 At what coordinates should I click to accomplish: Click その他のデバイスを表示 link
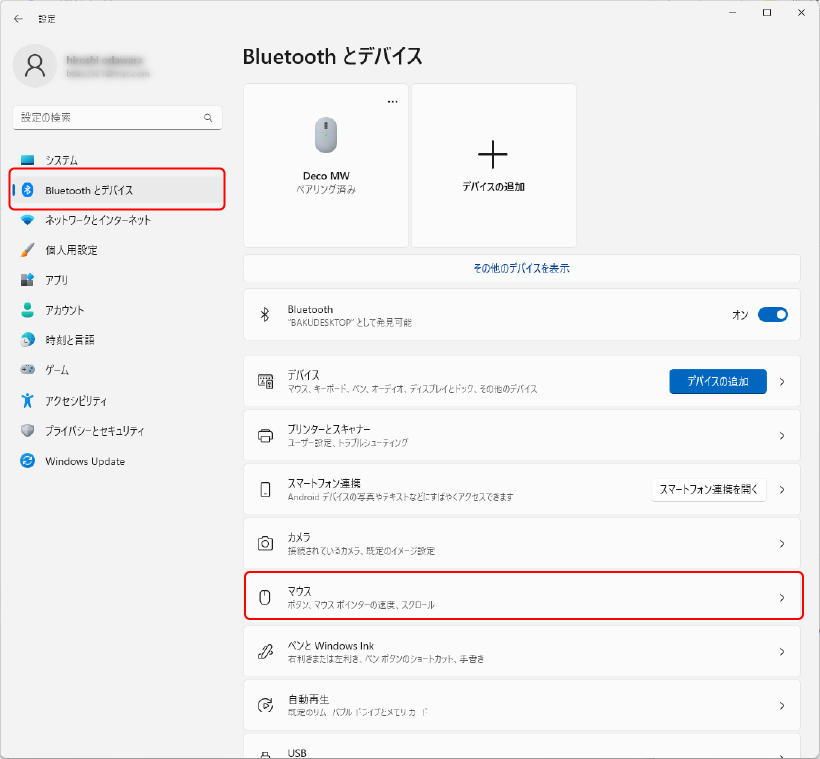pos(521,268)
